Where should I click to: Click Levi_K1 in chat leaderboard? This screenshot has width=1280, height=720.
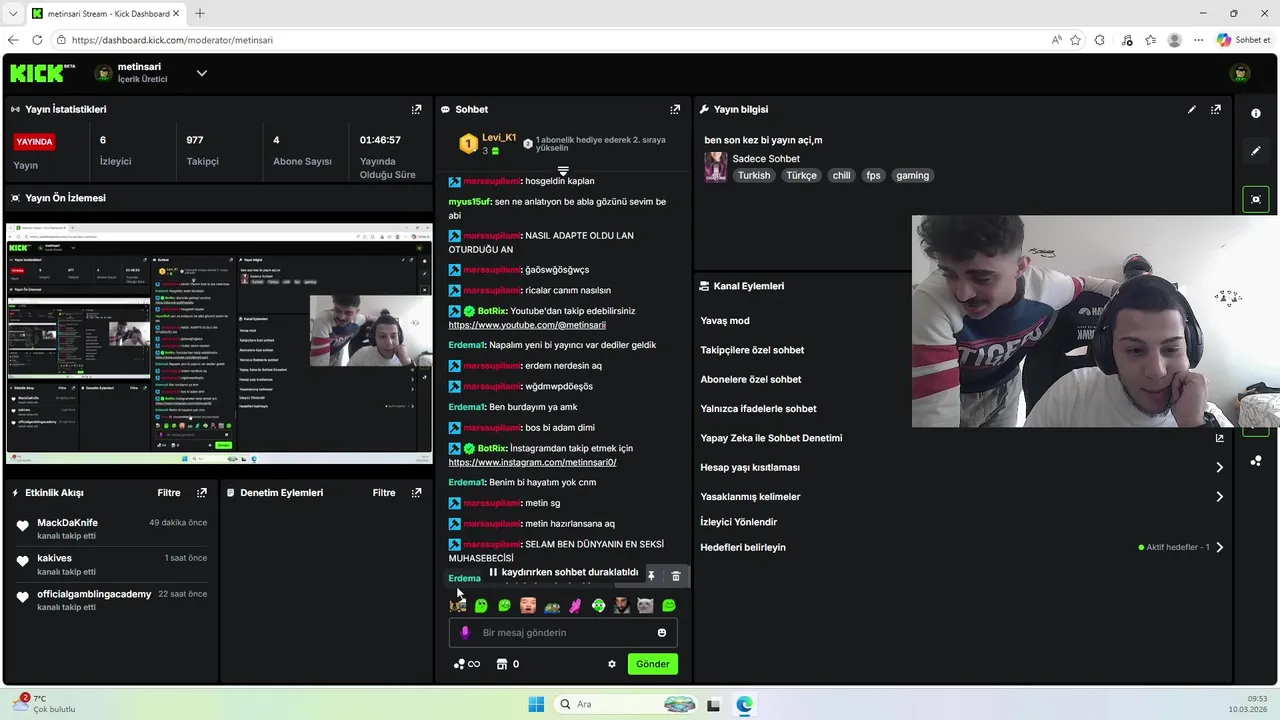click(x=499, y=138)
